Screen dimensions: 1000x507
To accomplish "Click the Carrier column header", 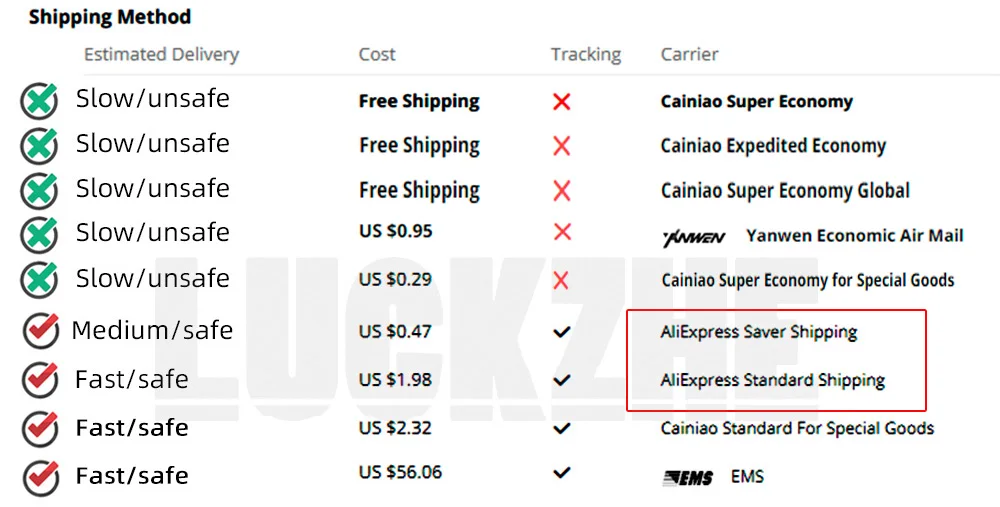I will click(x=689, y=54).
